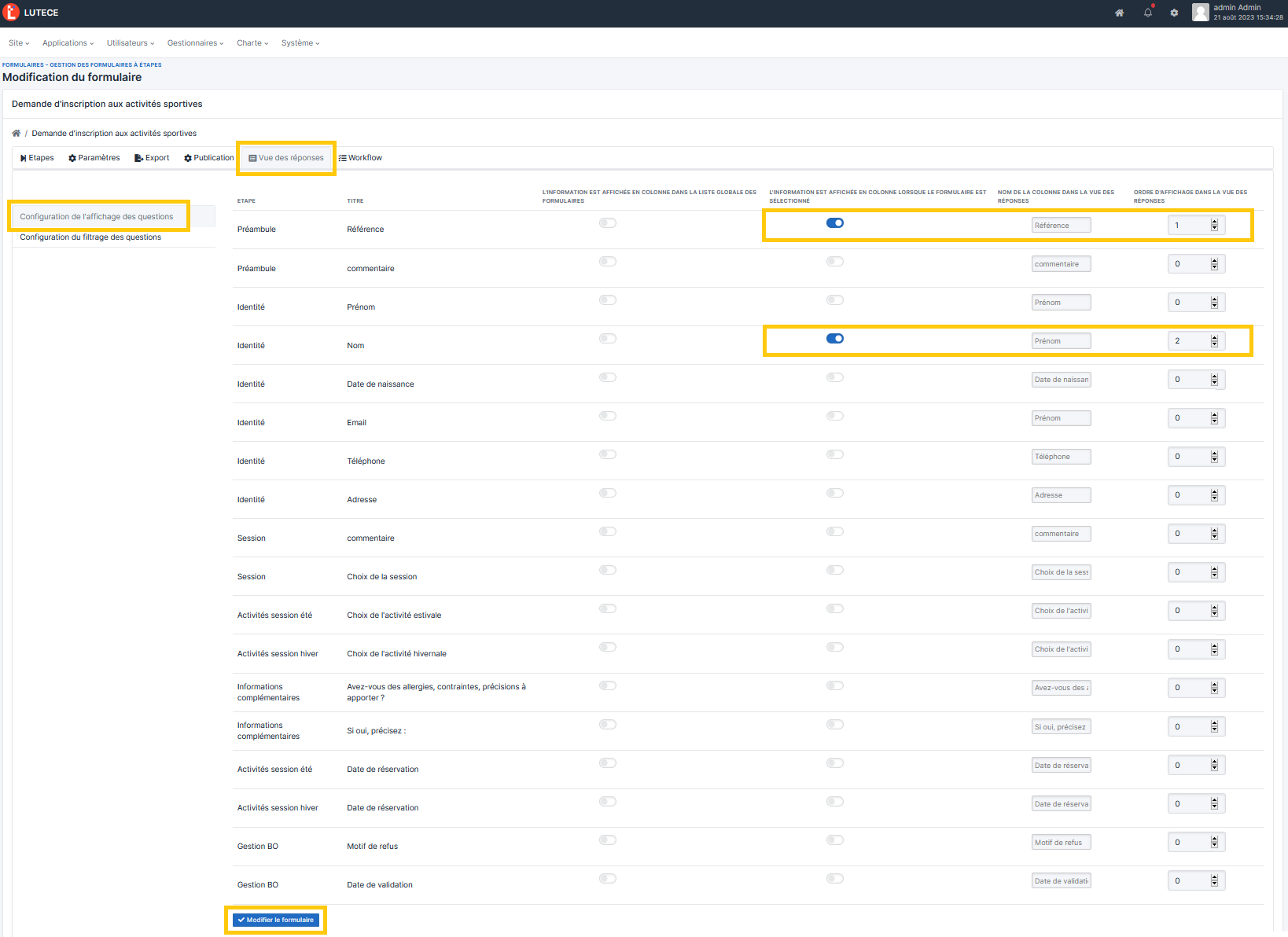Disable the Référence selected-form column toggle
Image resolution: width=1288 pixels, height=937 pixels.
click(834, 222)
